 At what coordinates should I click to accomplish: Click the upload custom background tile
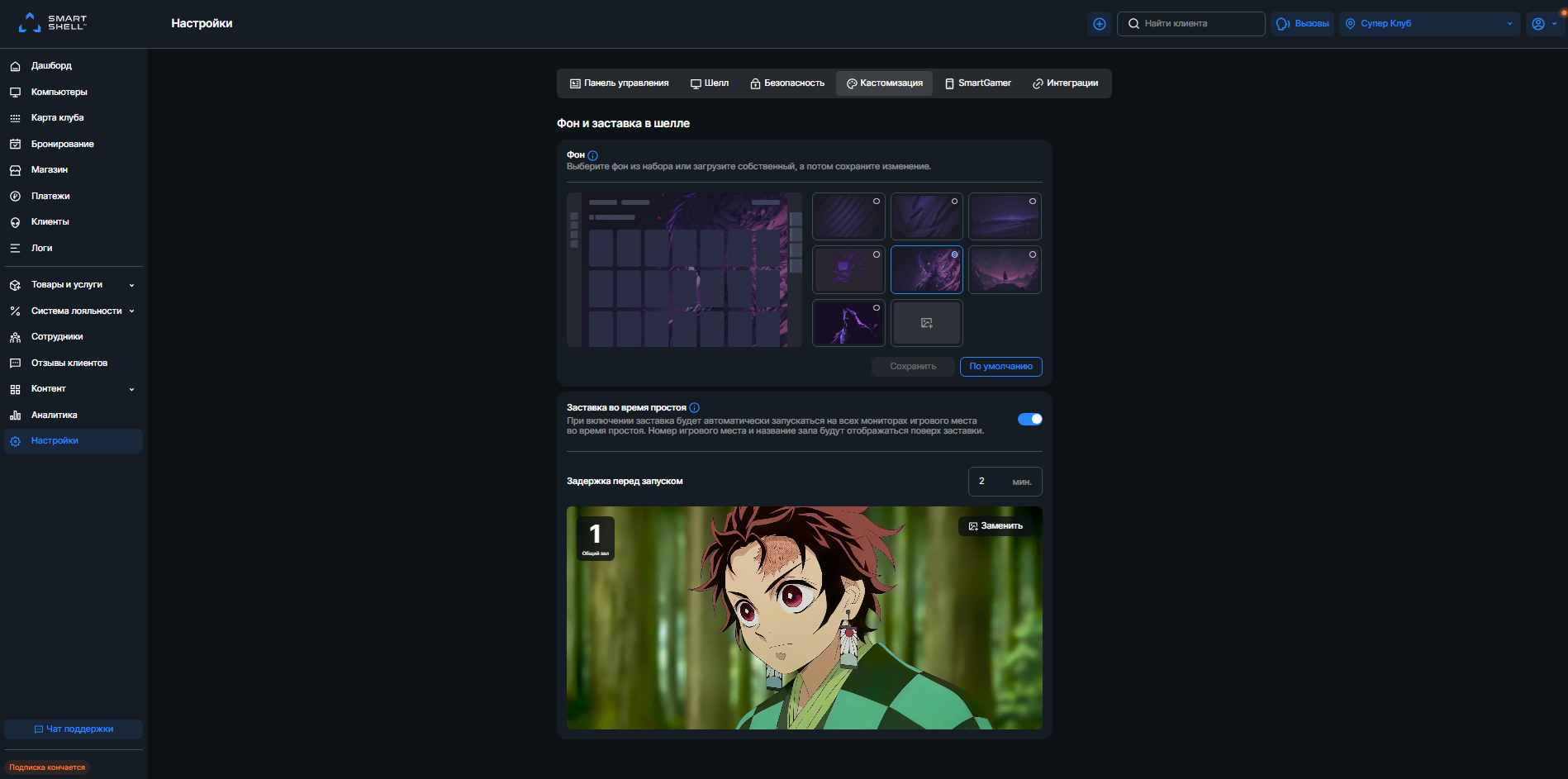tap(927, 323)
